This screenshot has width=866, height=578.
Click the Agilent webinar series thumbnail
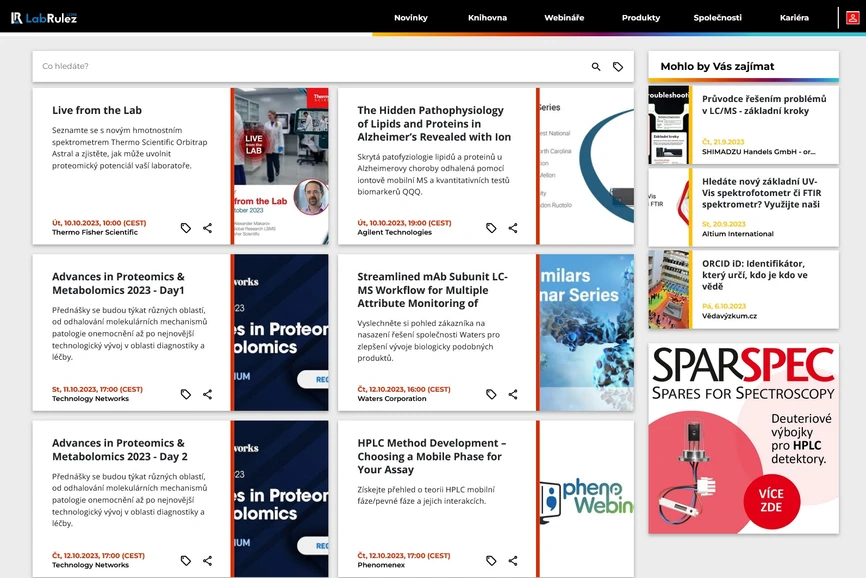pos(587,166)
